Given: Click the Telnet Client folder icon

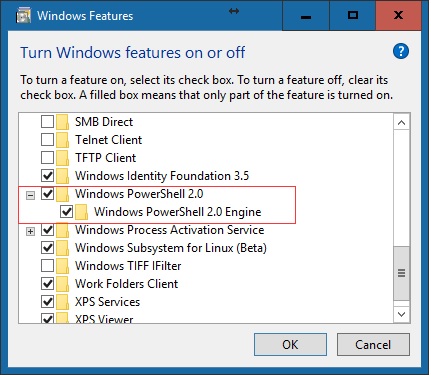Looking at the screenshot, I should point(62,140).
